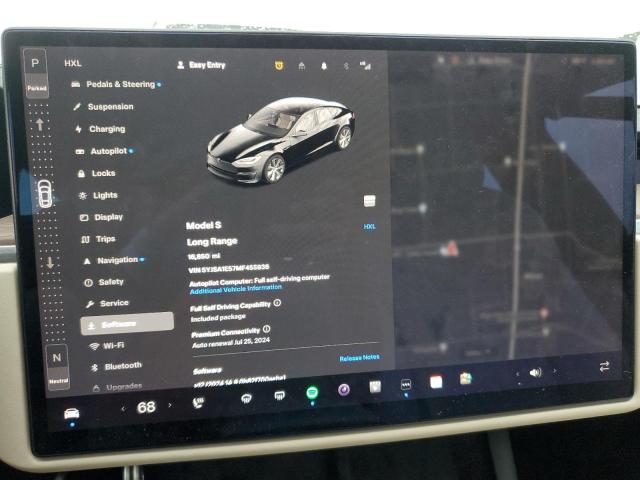Tap the info icon next to Full Self Driving Capability

coord(277,303)
